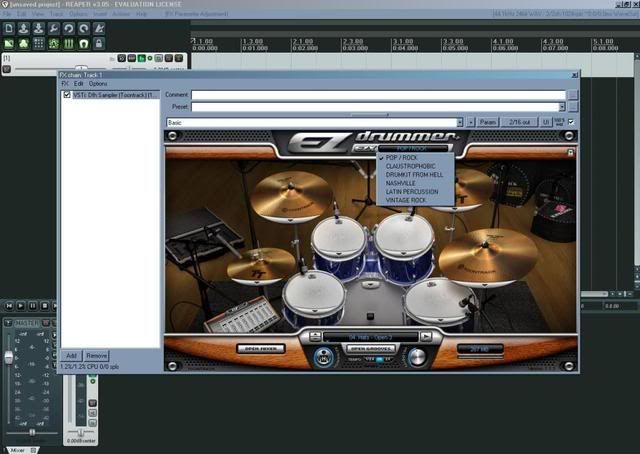
Task: Click the 2/16 out routing button
Action: 519,122
